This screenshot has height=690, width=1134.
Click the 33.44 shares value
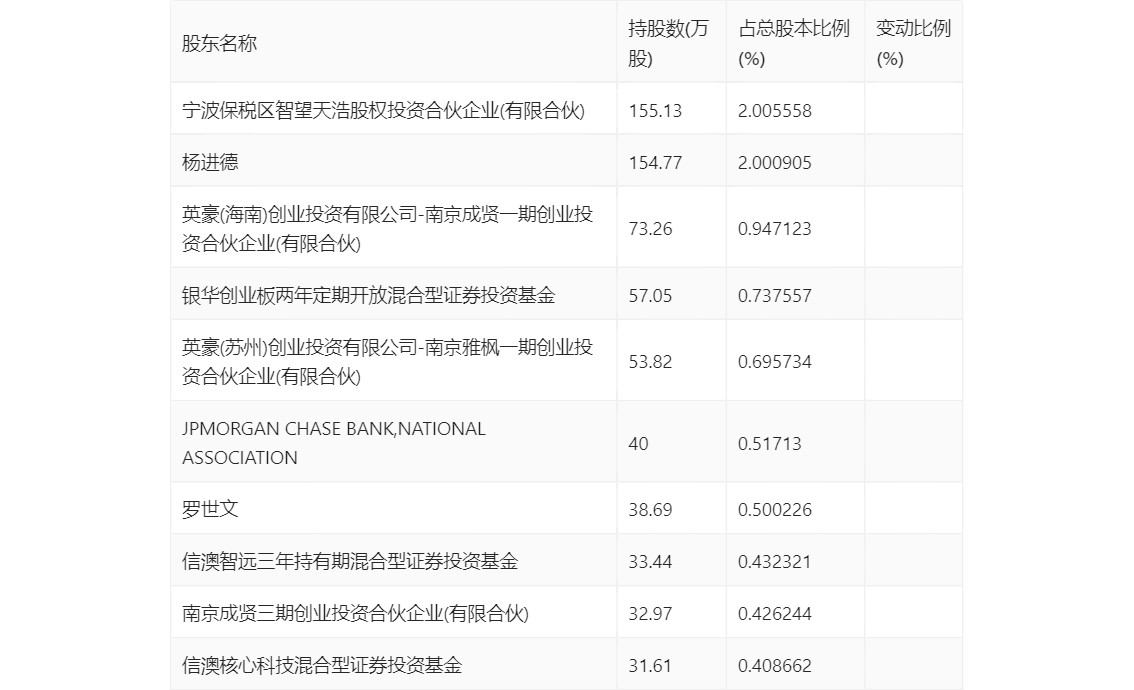click(650, 562)
